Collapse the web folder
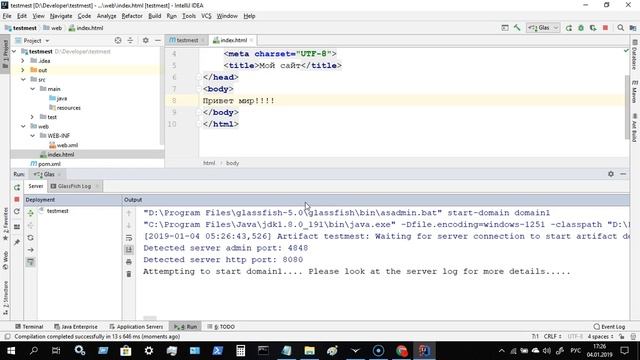Viewport: 640px width, 360px height. pos(23,127)
